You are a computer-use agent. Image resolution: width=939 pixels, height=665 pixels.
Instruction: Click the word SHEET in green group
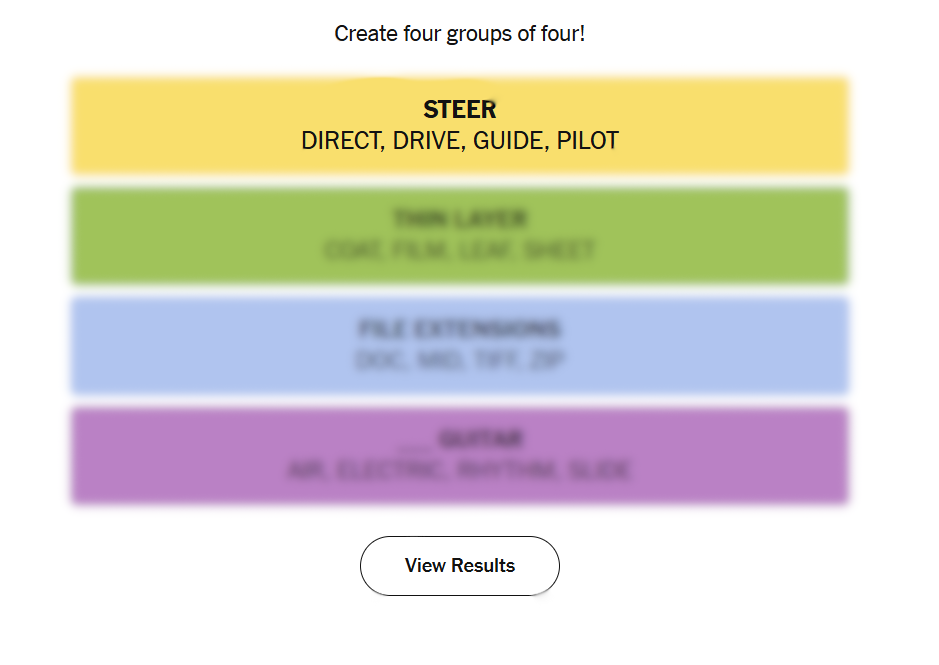[x=559, y=250]
